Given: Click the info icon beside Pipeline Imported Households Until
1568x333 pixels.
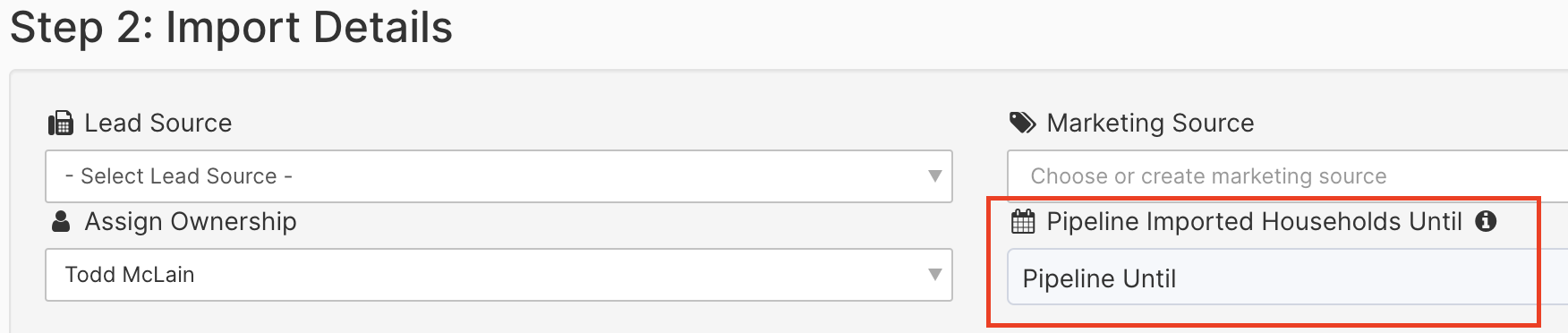Looking at the screenshot, I should [1486, 221].
